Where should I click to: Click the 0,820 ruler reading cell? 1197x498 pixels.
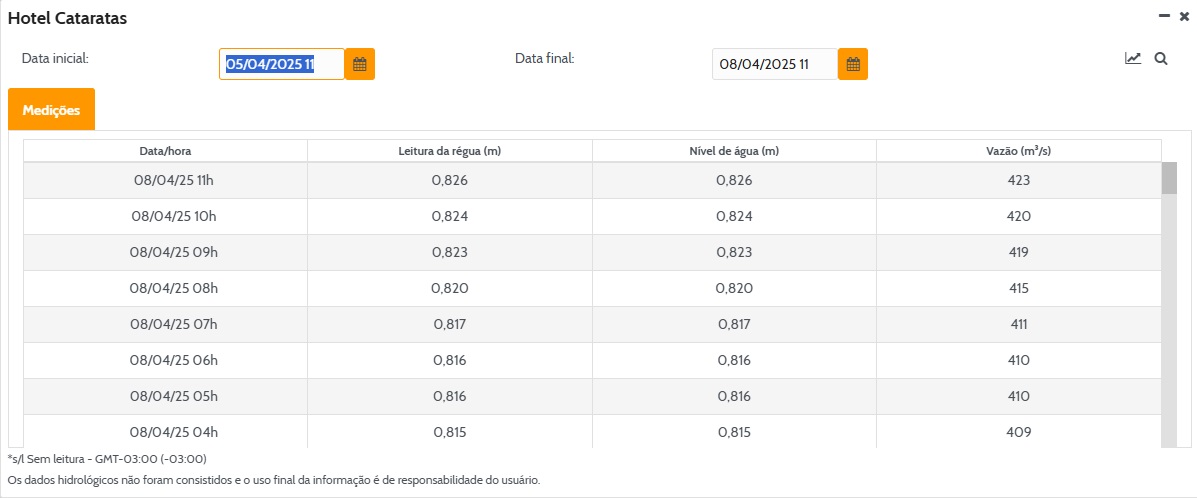point(449,288)
